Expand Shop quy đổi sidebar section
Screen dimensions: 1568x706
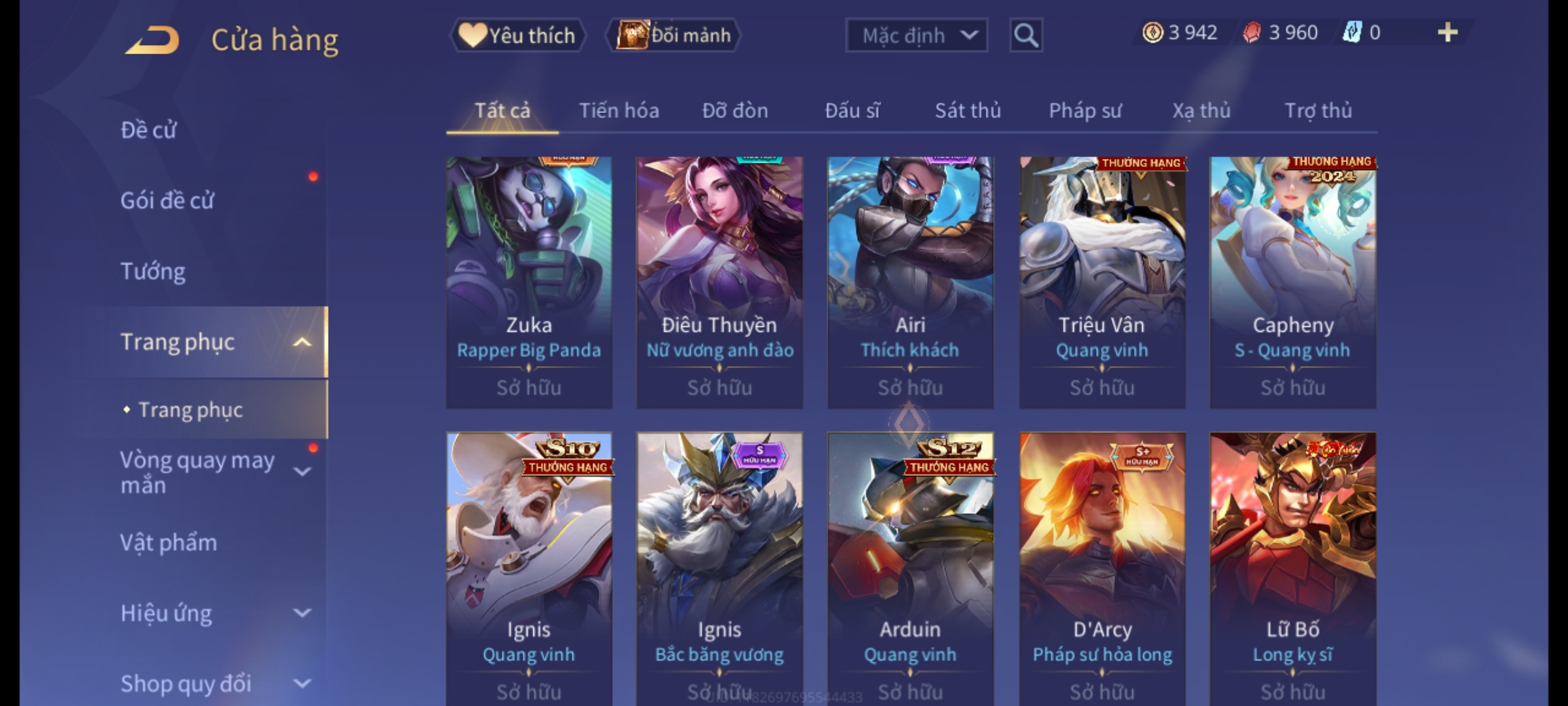tap(302, 684)
